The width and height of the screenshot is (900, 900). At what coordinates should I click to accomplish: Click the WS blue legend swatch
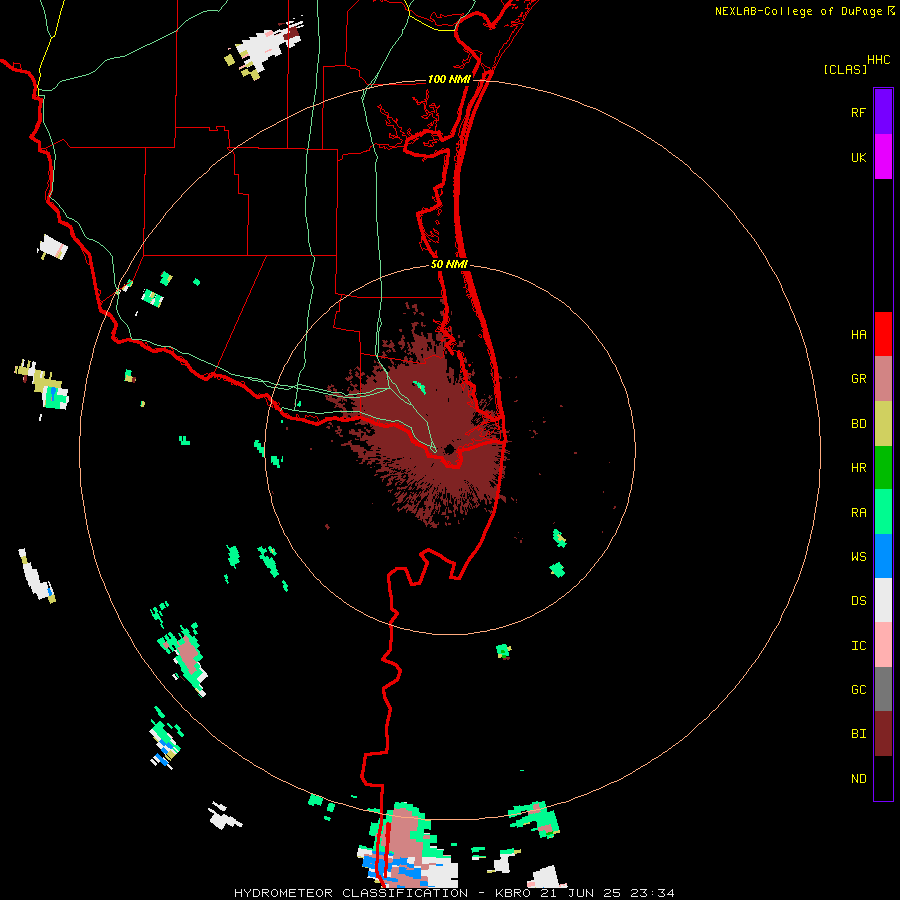pyautogui.click(x=883, y=556)
